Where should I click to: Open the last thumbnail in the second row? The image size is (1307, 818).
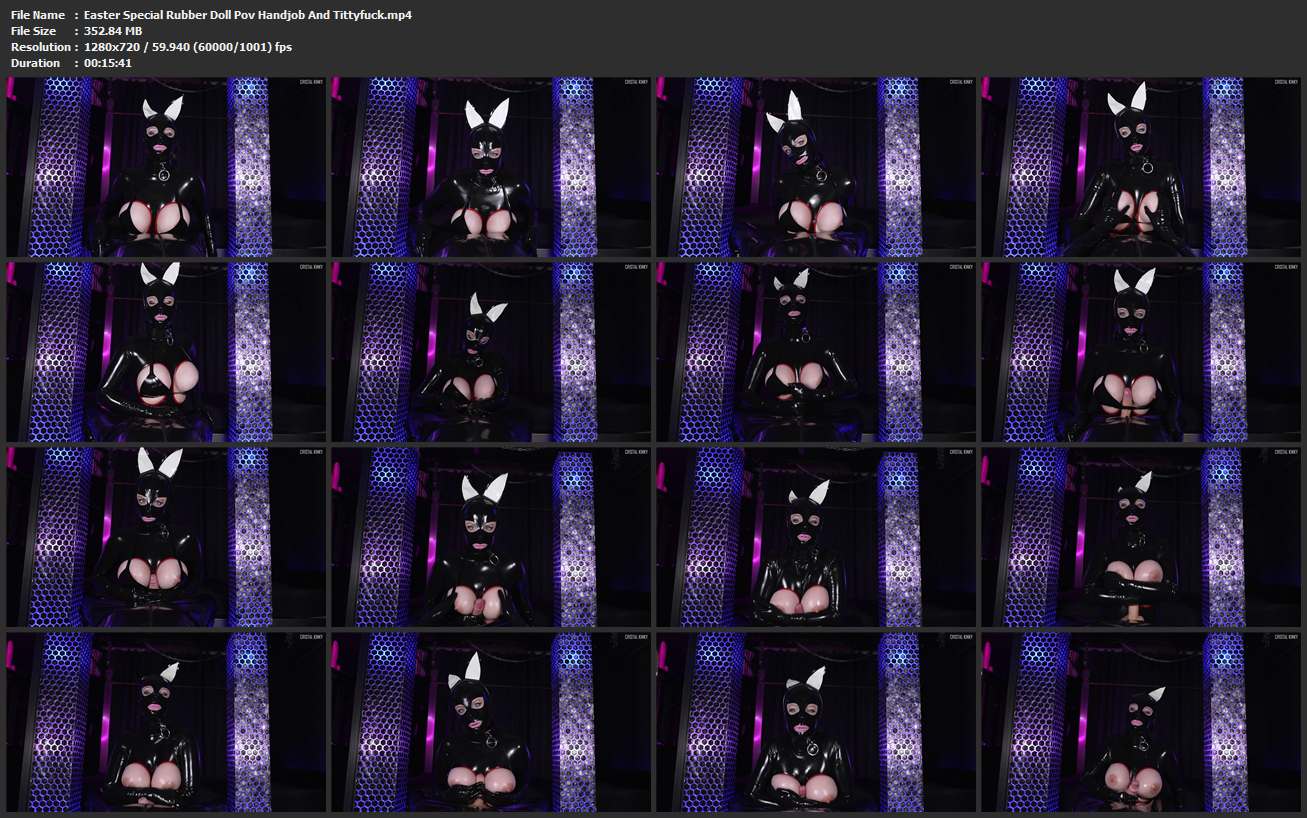pyautogui.click(x=1141, y=352)
